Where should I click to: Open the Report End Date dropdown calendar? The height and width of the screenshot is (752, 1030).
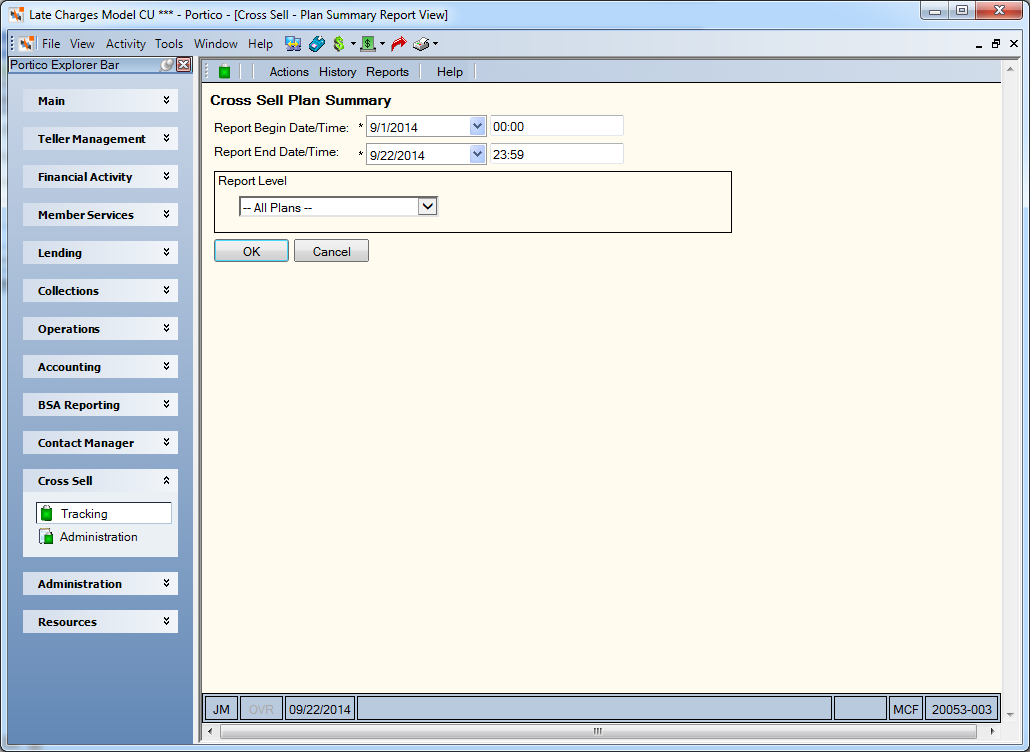point(478,154)
